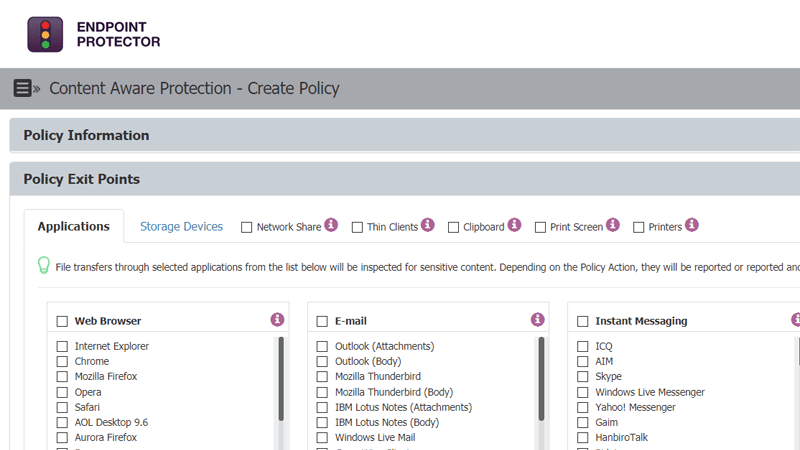800x450 pixels.
Task: Switch to the Applications tab
Action: 73,227
